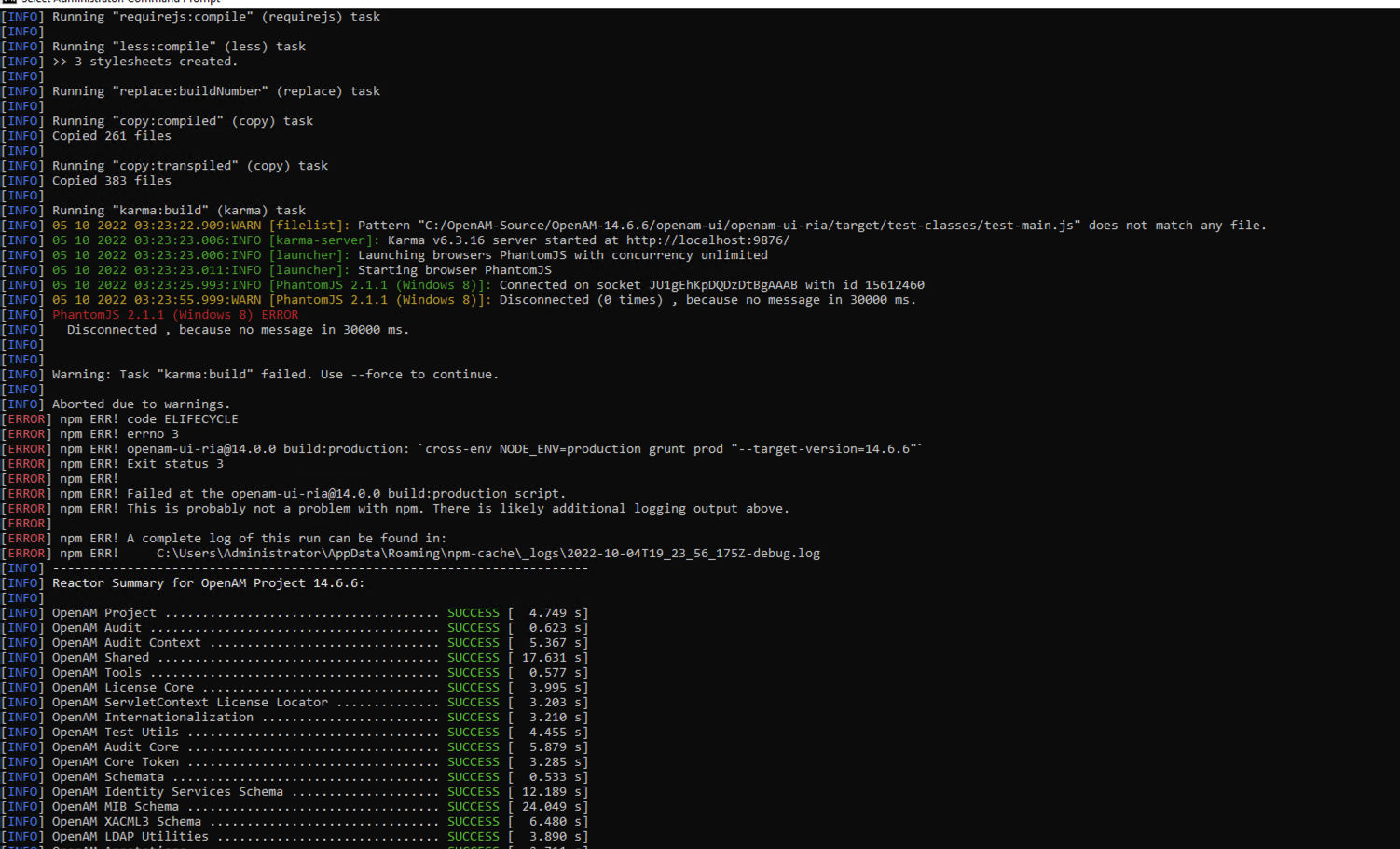Viewport: 1400px width, 849px height.
Task: Click the 'npm ERR! errno 3' line
Action: (89, 434)
